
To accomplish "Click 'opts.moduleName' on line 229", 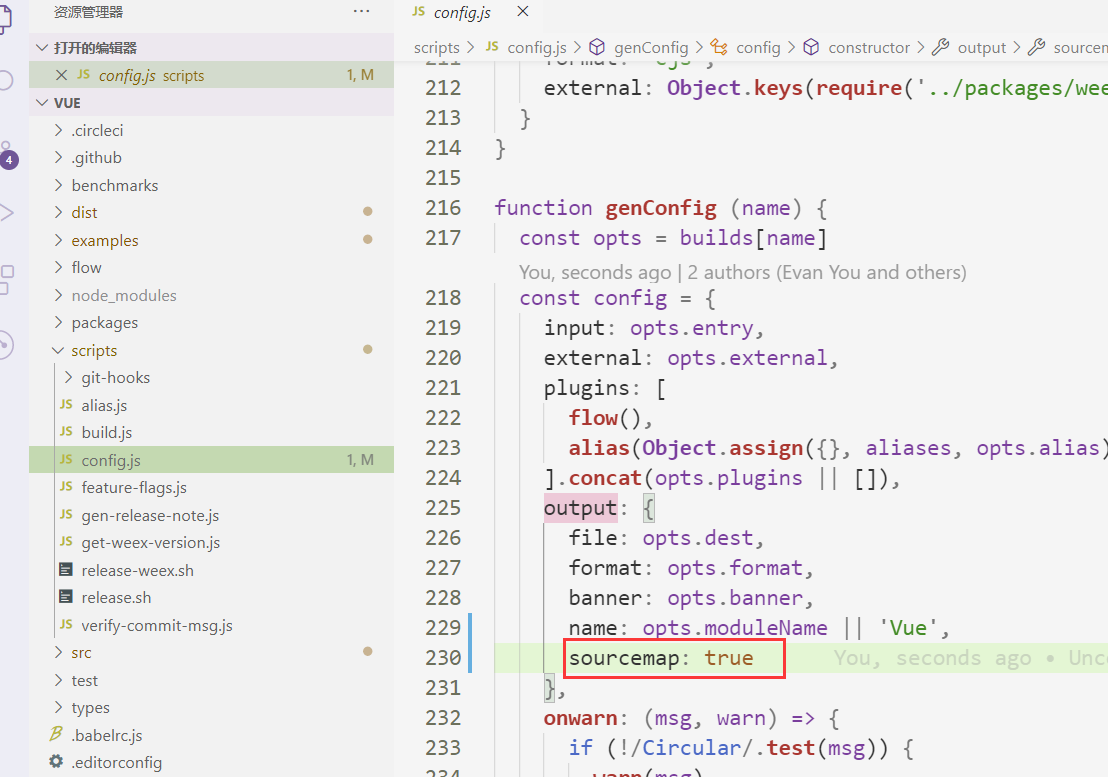I will click(735, 628).
